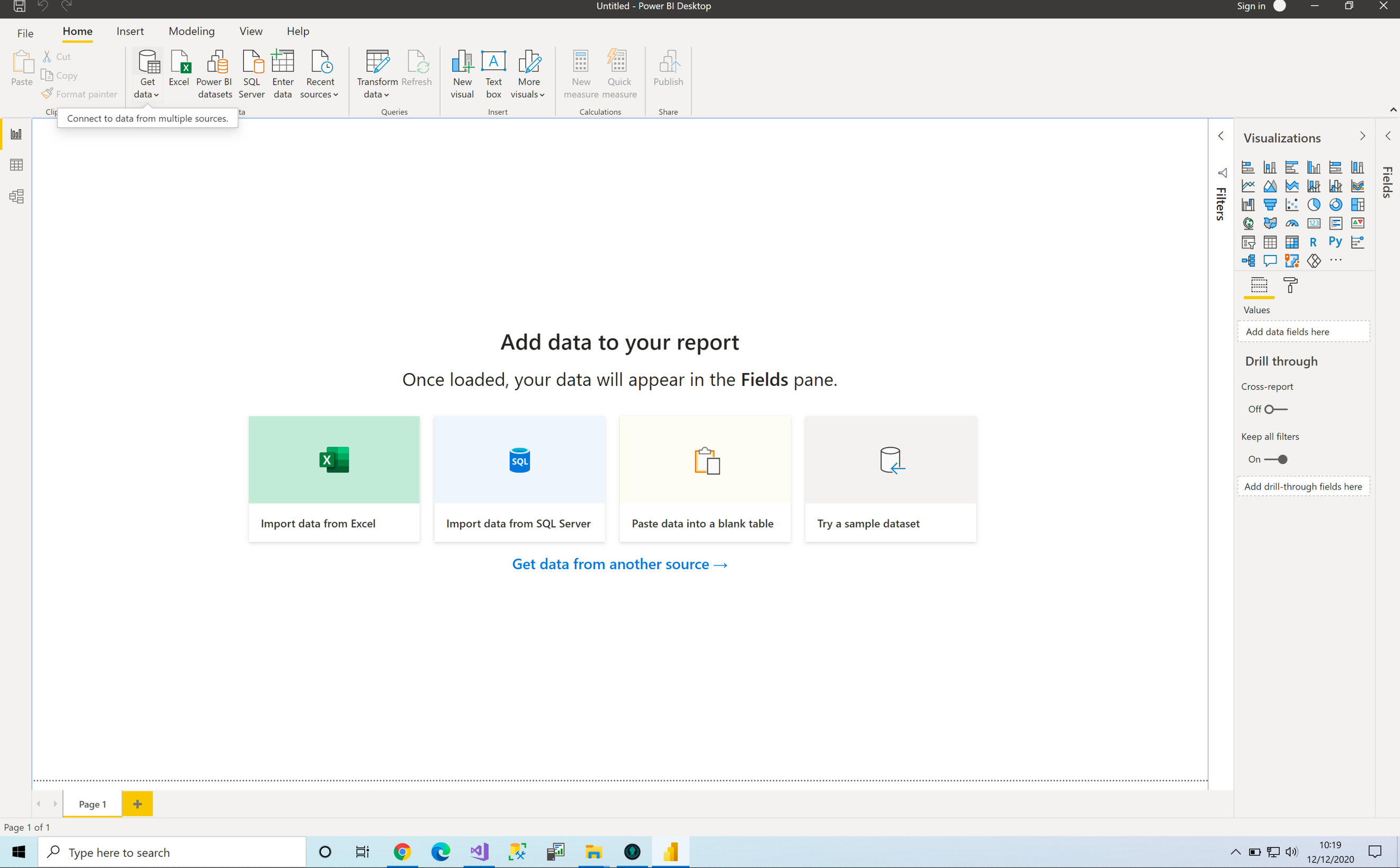Select the funnel chart visual

pyautogui.click(x=1270, y=205)
